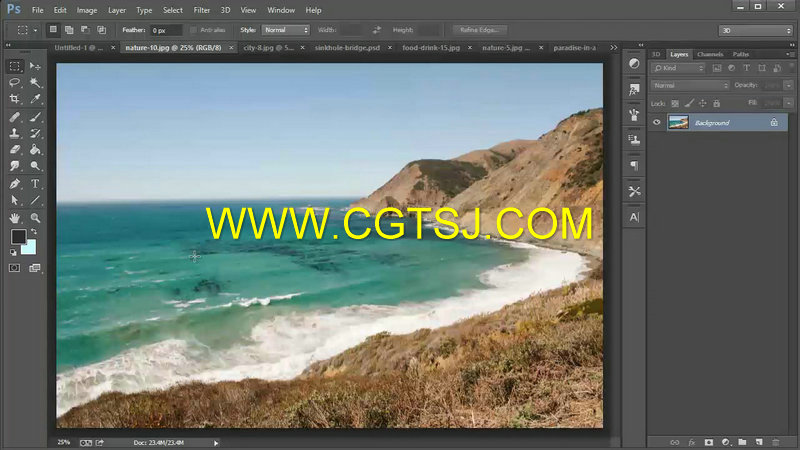This screenshot has height=450, width=800.
Task: Open the tool preset picker arrow
Action: click(35, 30)
